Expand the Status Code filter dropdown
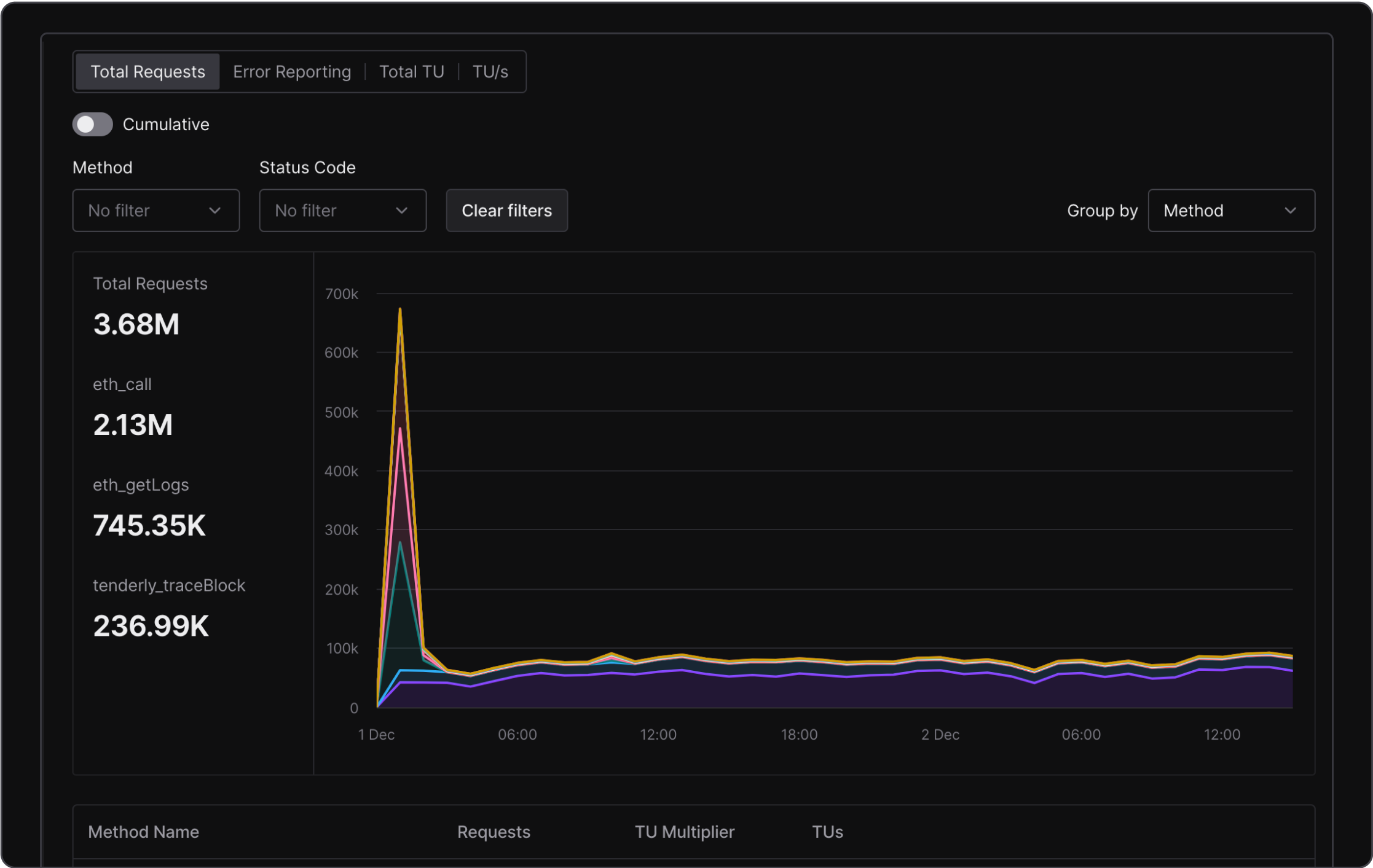 pos(342,211)
